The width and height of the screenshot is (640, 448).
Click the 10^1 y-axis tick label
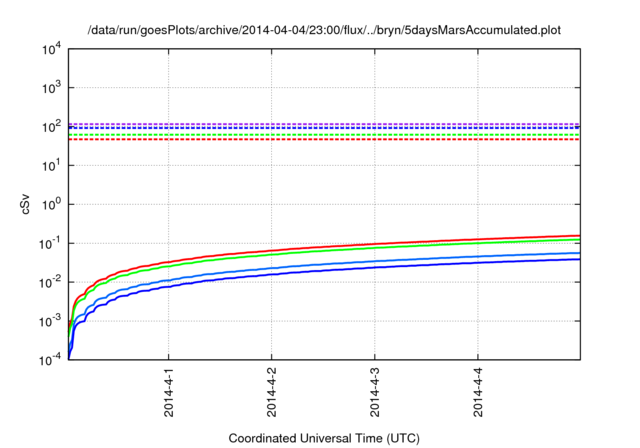tap(51, 165)
